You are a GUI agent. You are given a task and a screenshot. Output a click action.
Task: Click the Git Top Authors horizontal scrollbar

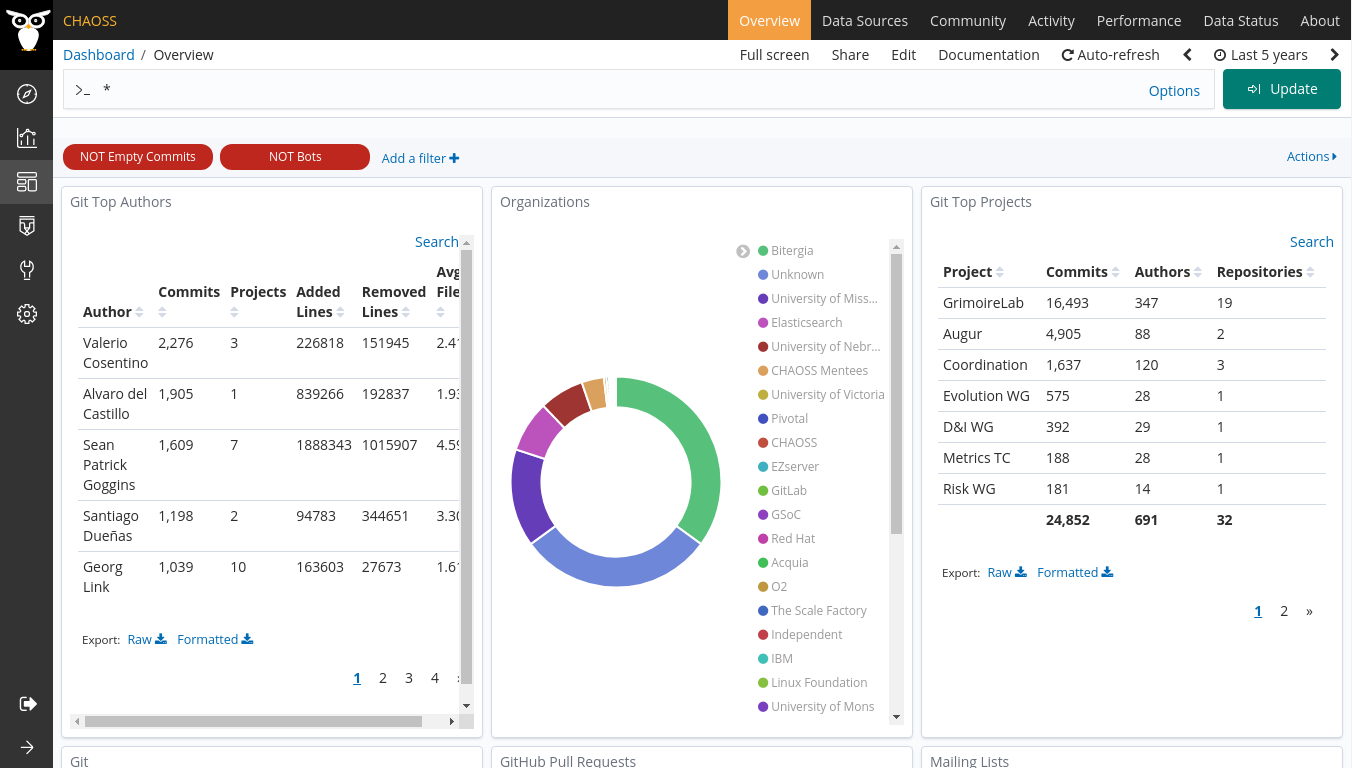tap(253, 721)
